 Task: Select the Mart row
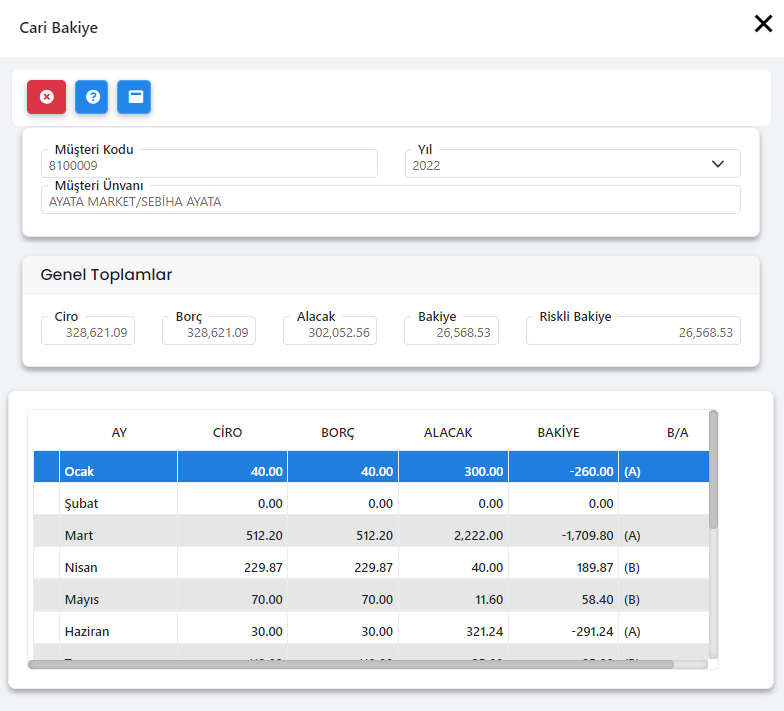(x=120, y=535)
